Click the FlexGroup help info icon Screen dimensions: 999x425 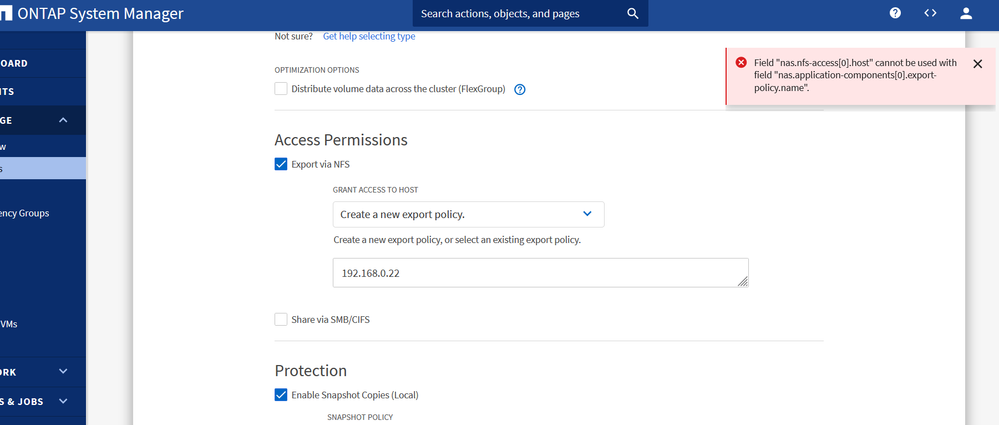click(520, 89)
